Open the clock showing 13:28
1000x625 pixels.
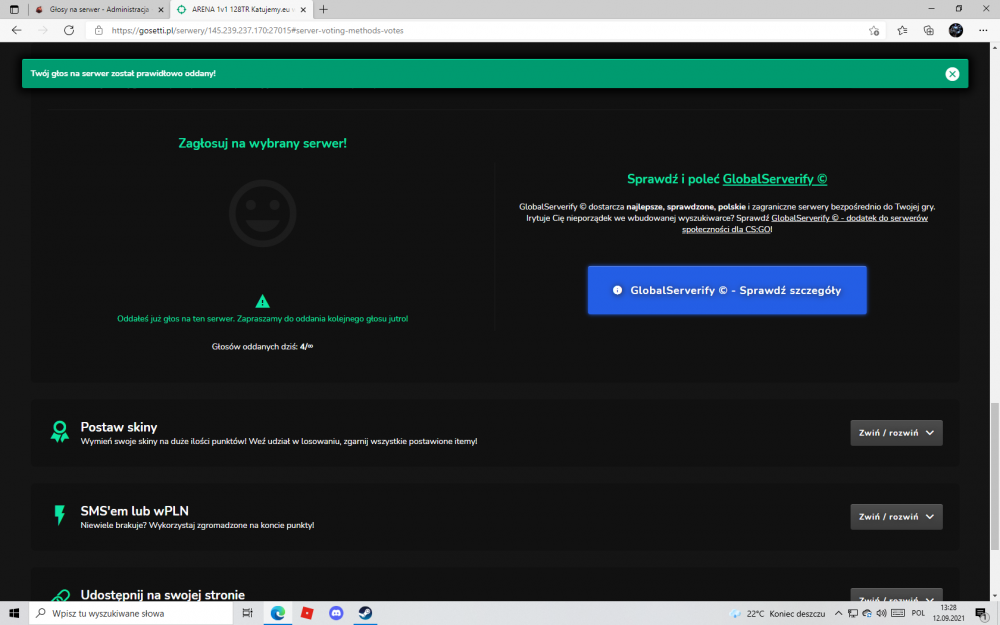pyautogui.click(x=948, y=613)
